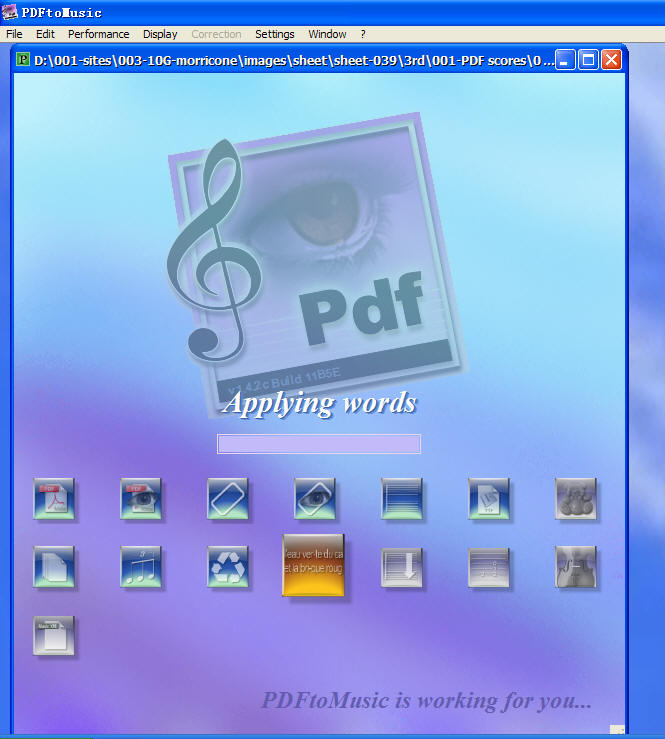This screenshot has height=739, width=665.
Task: Click the green P document window icon
Action: (23, 59)
